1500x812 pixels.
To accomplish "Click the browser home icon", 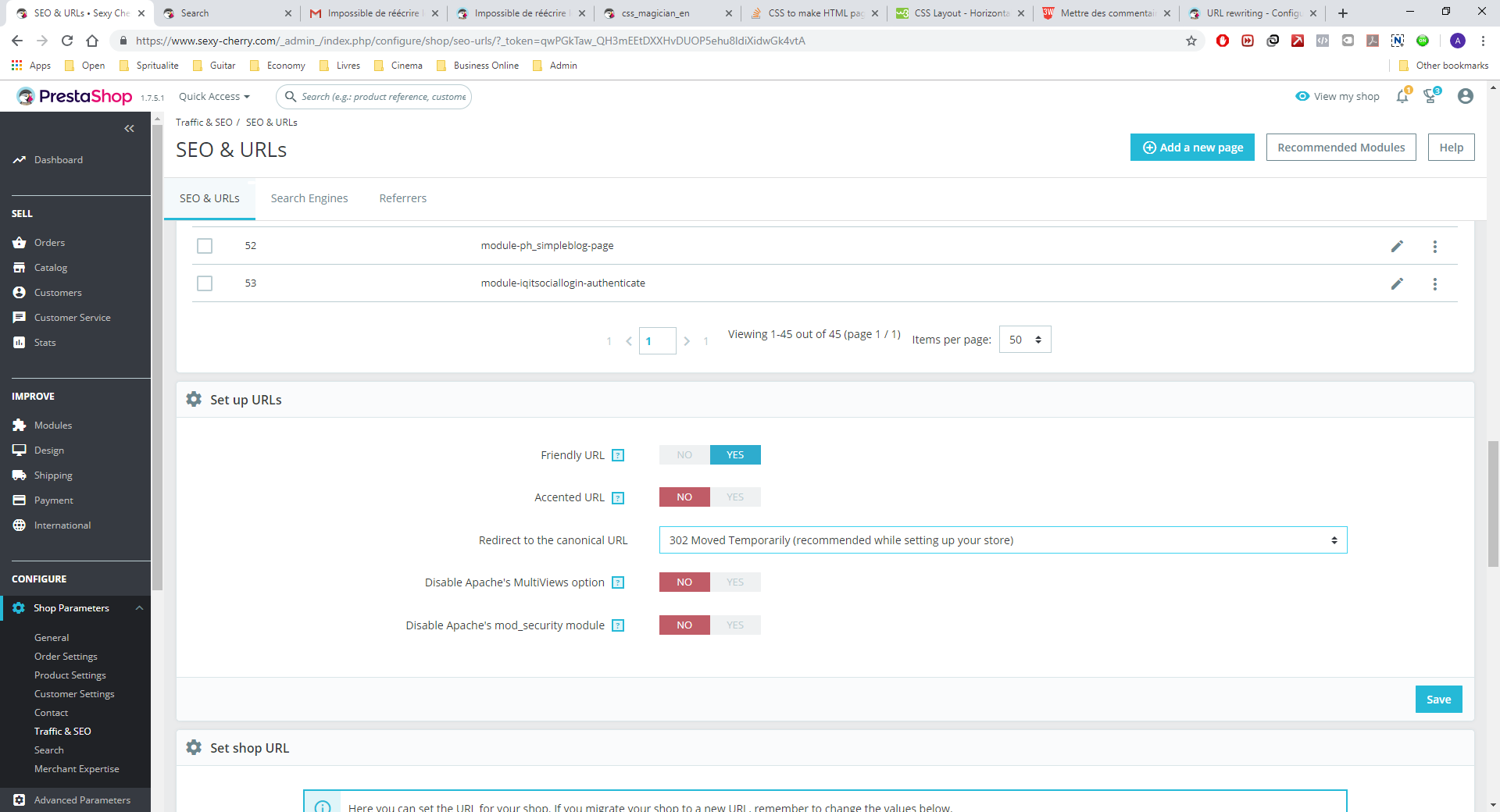I will pyautogui.click(x=92, y=41).
